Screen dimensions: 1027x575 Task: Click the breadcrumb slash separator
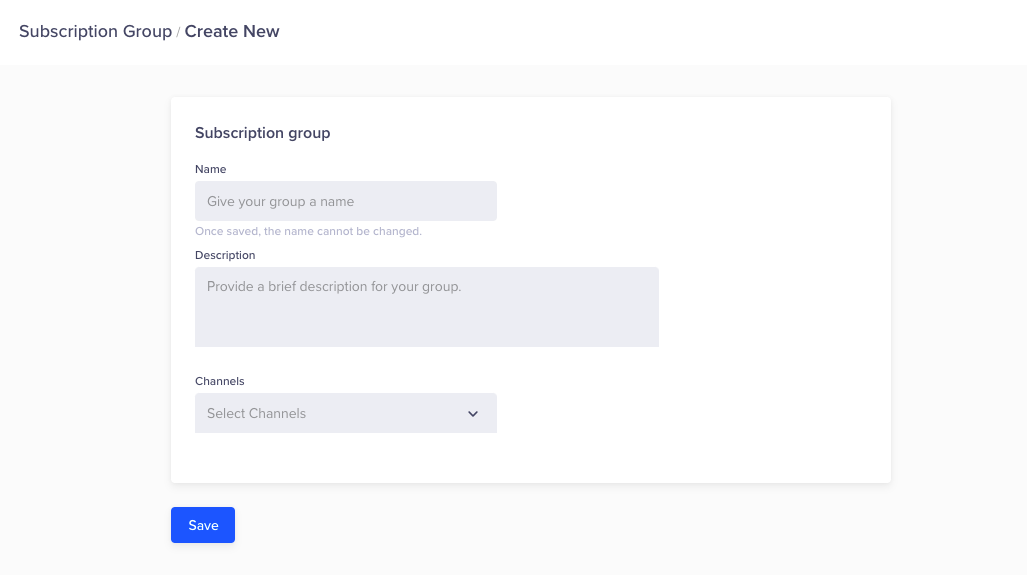coord(178,32)
